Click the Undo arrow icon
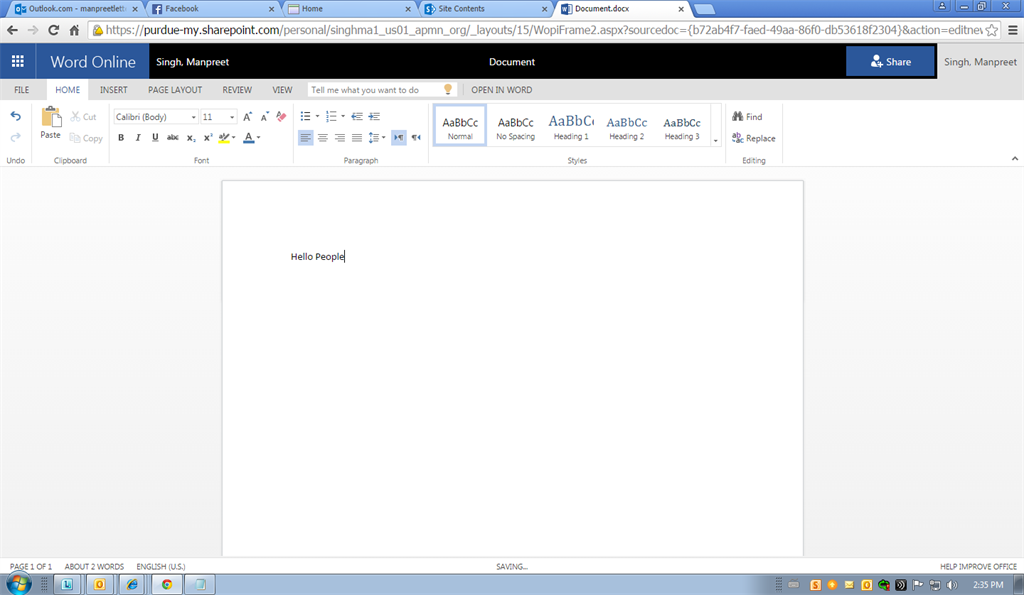The image size is (1024, 595). (x=16, y=117)
